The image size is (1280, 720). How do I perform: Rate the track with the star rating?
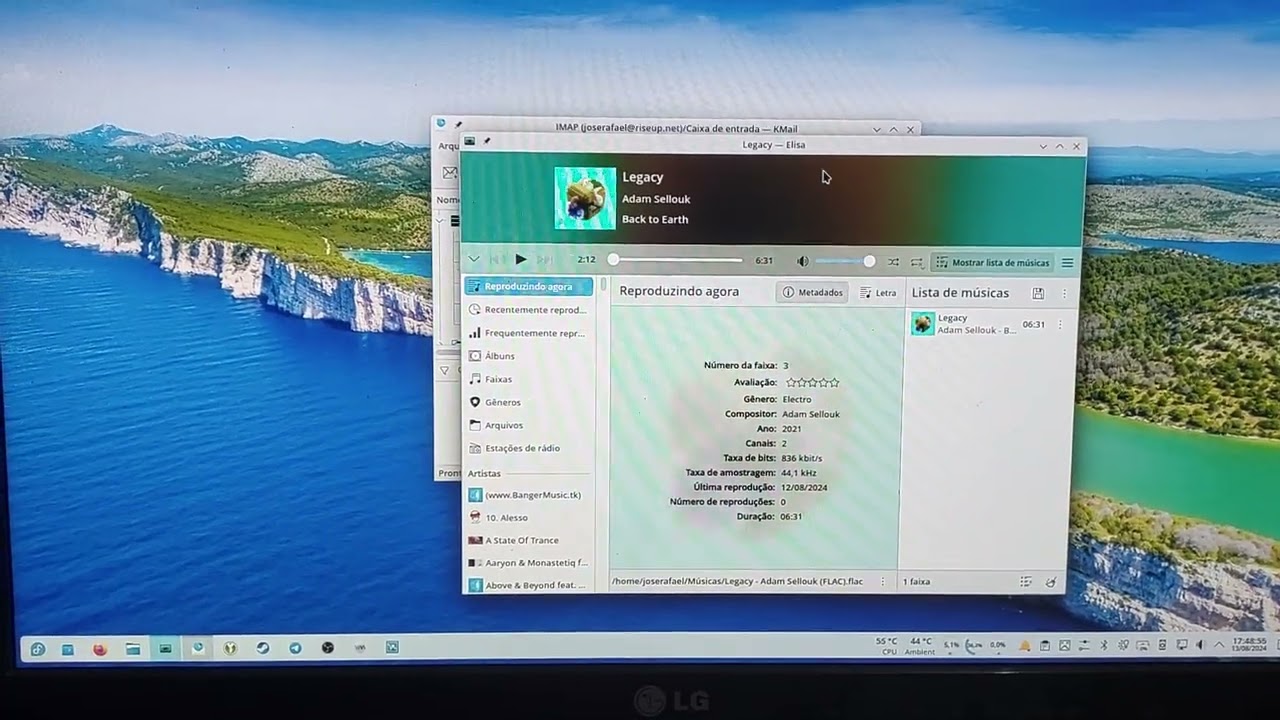click(812, 382)
